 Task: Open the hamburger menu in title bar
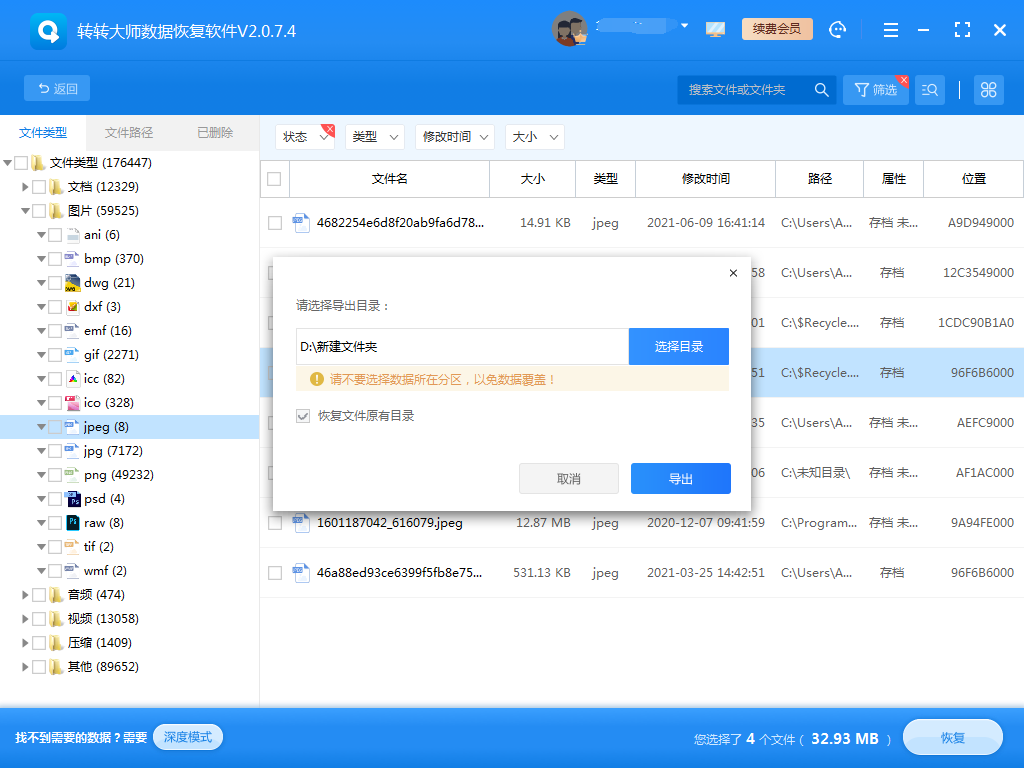[x=891, y=30]
